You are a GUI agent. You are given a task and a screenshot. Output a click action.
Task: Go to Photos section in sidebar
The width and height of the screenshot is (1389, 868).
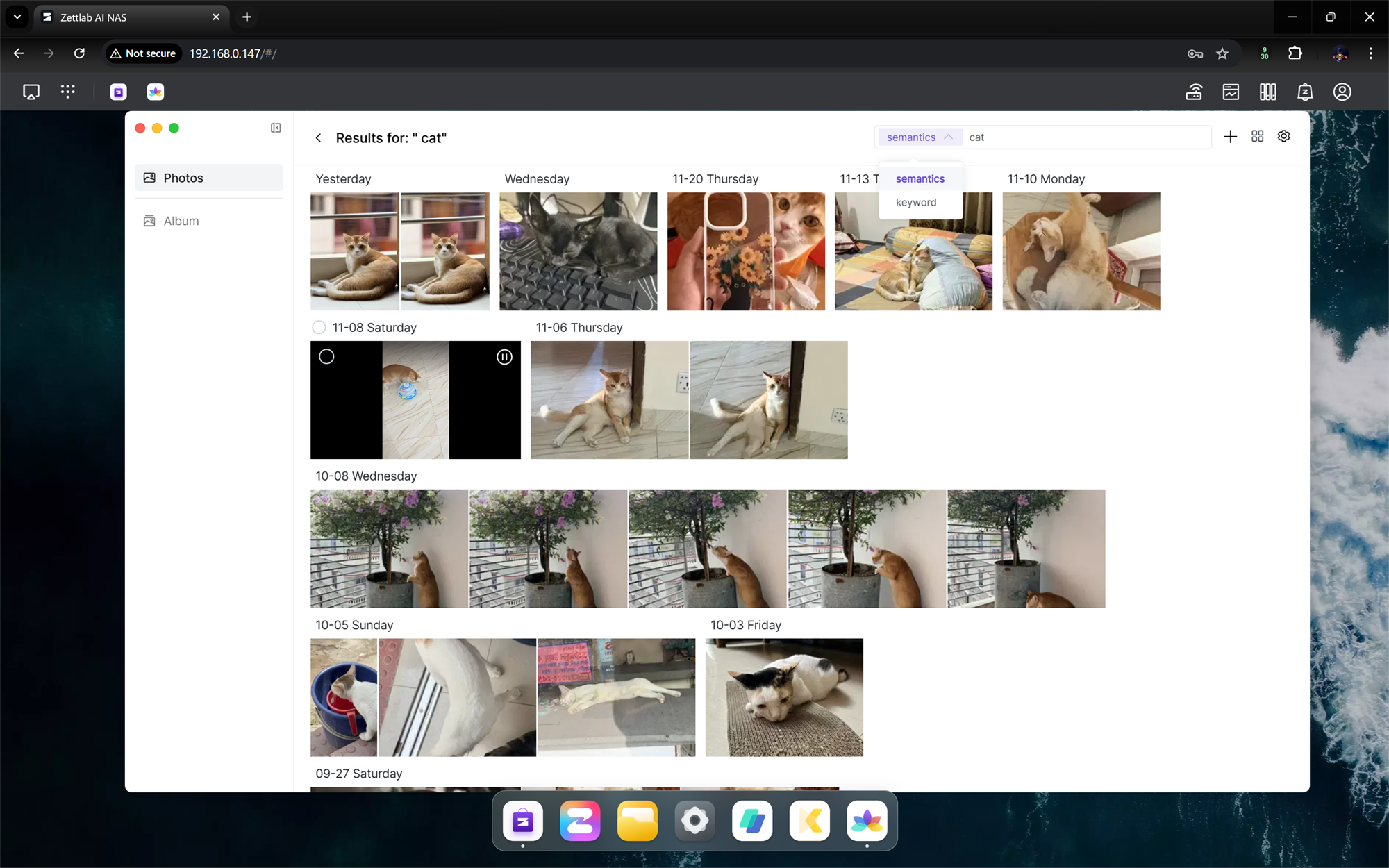pyautogui.click(x=183, y=178)
